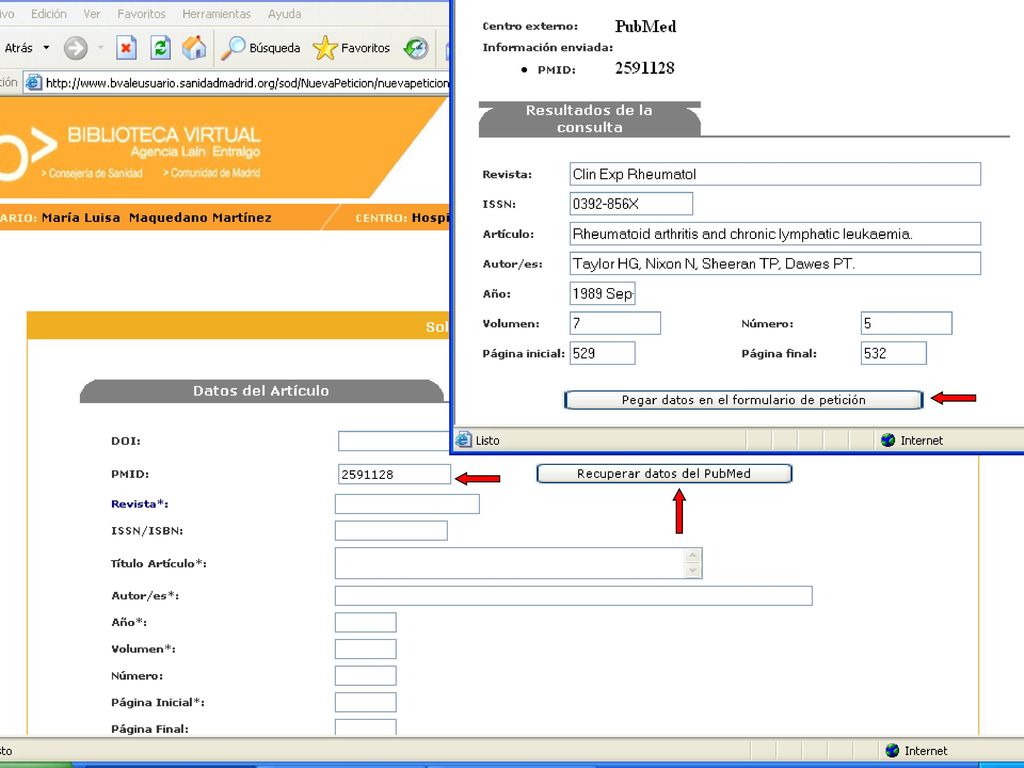This screenshot has width=1024, height=768.
Task: Focus the empty Volumen field in the request form
Action: pyautogui.click(x=366, y=649)
